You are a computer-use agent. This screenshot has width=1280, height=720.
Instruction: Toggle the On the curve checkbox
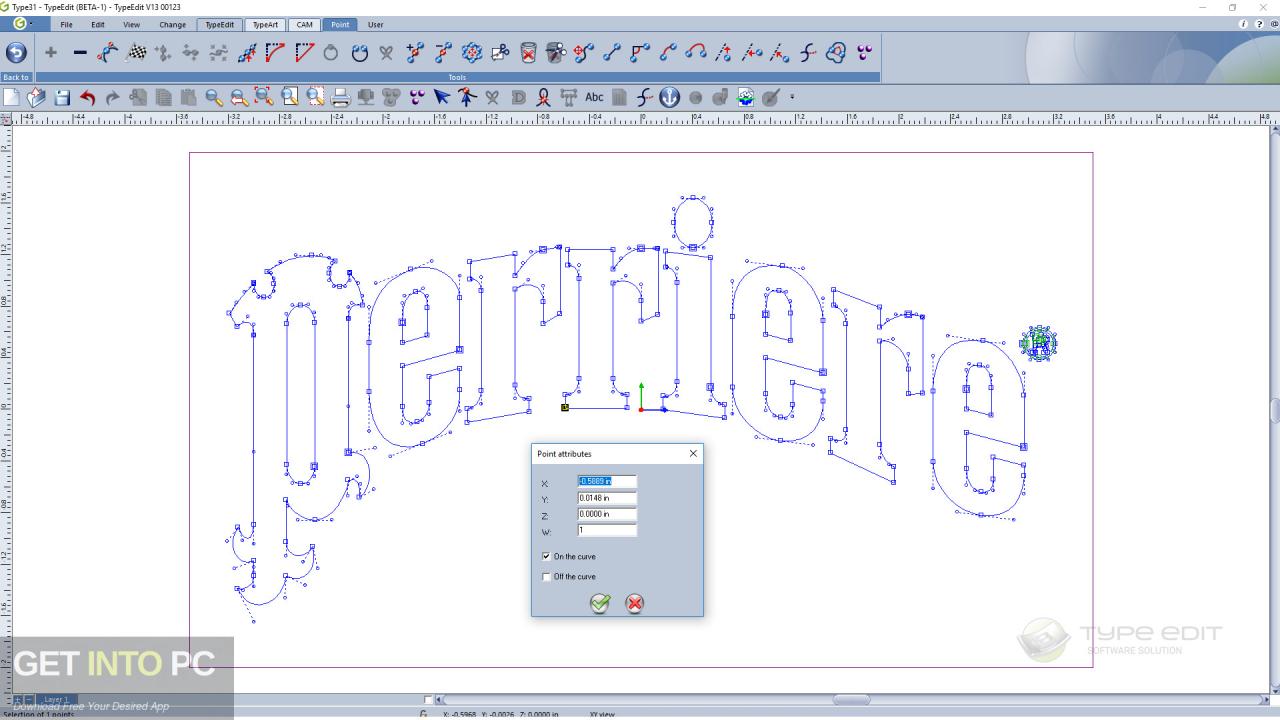(546, 556)
